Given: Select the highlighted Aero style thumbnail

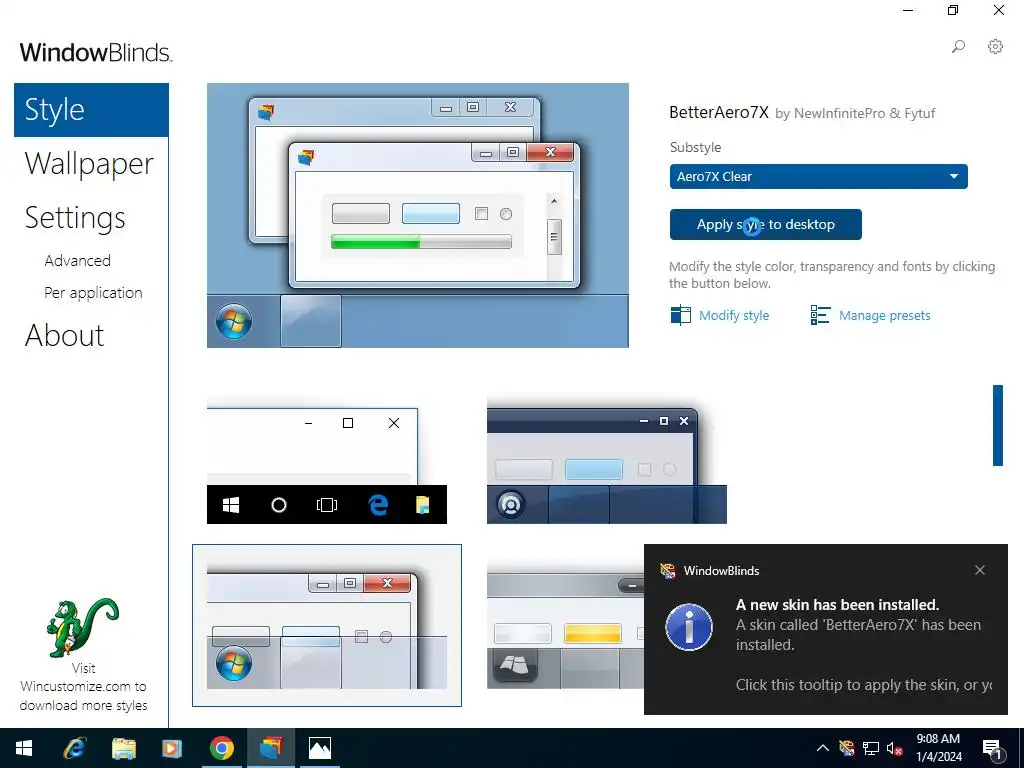Looking at the screenshot, I should 327,626.
